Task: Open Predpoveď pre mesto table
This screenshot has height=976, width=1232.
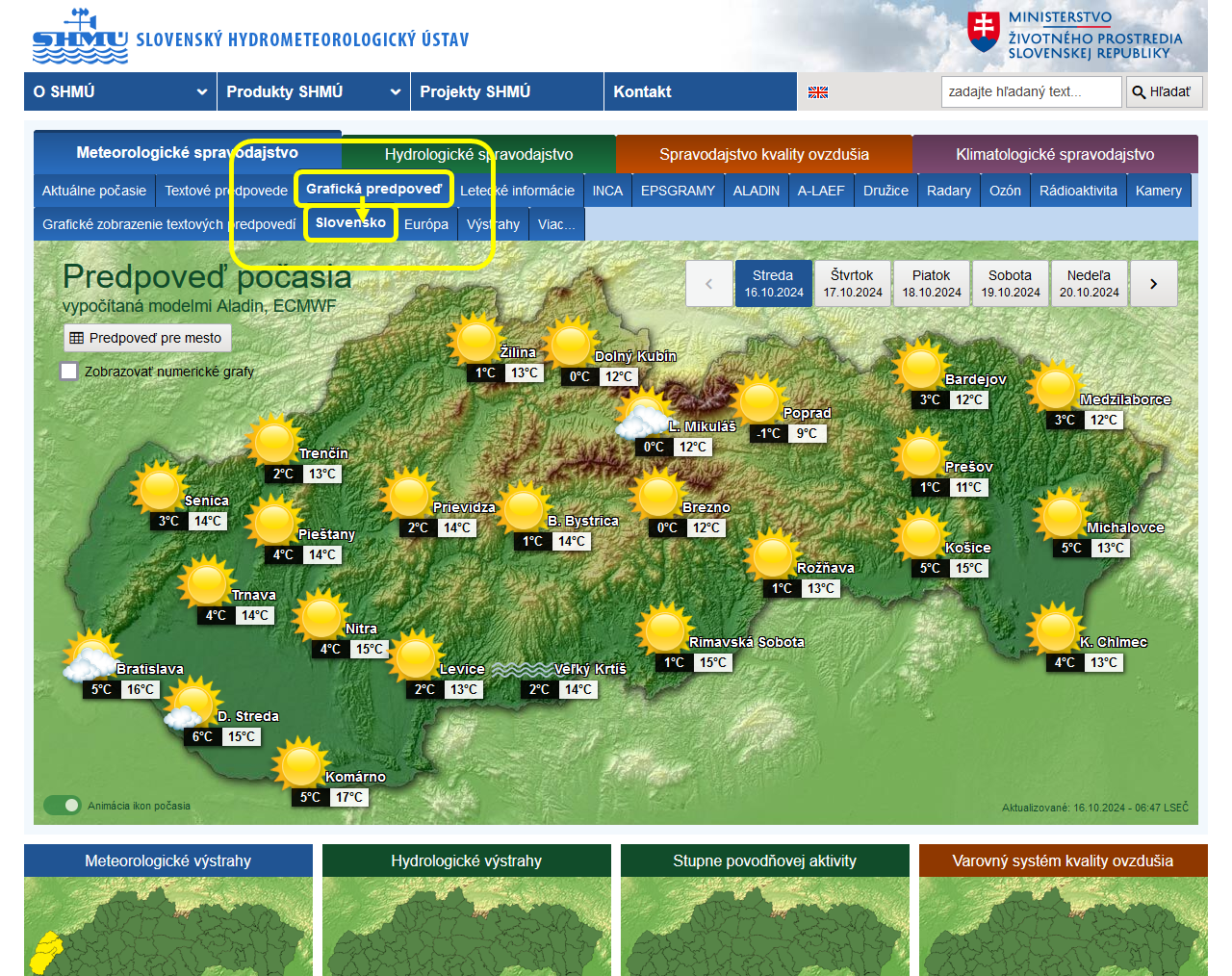Action: pyautogui.click(x=147, y=338)
